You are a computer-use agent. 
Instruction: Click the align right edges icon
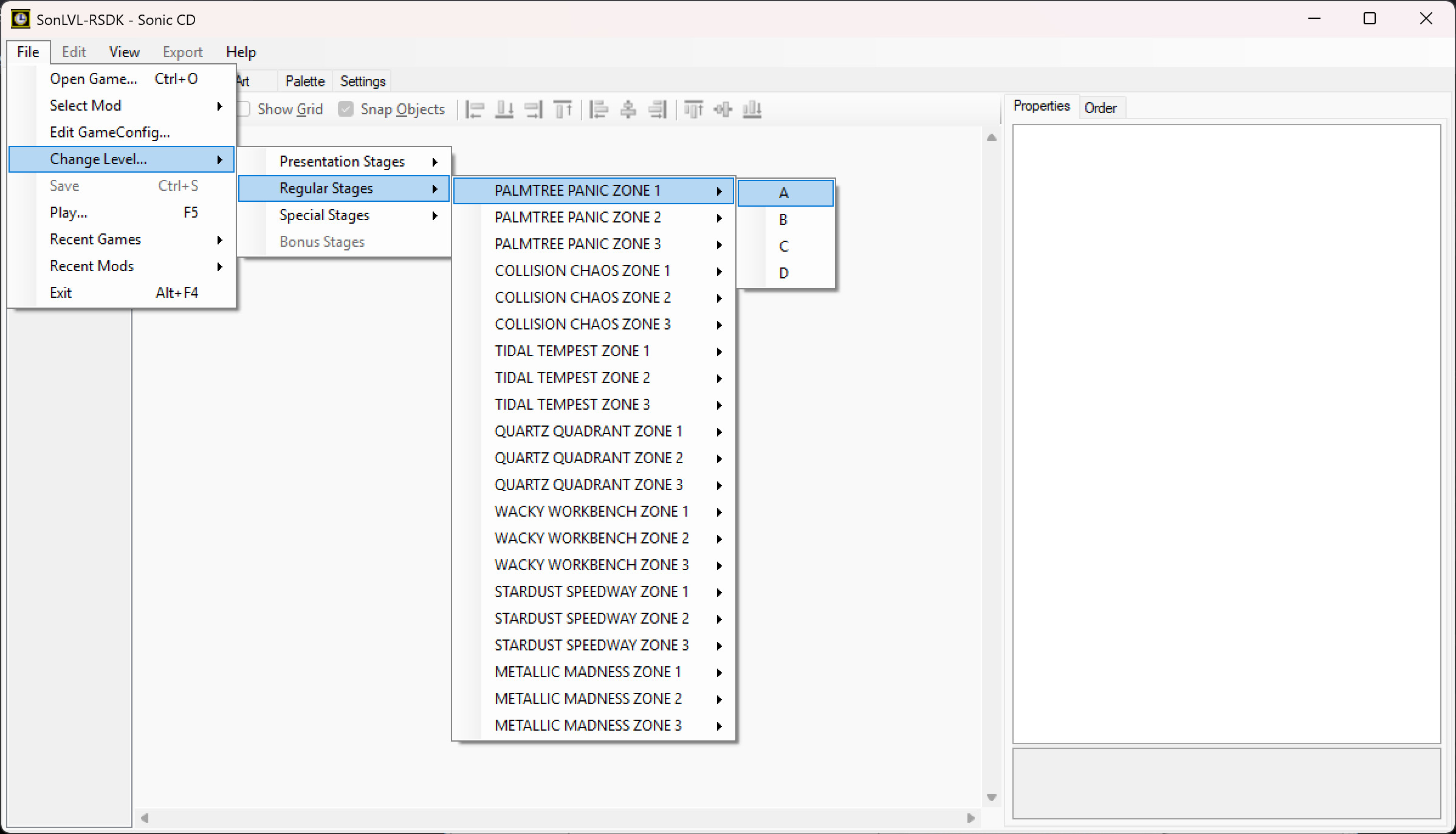pos(658,109)
